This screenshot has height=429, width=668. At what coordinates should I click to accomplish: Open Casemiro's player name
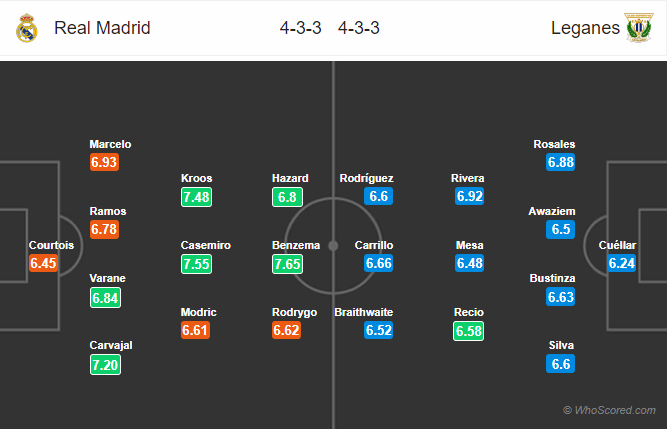tap(206, 245)
